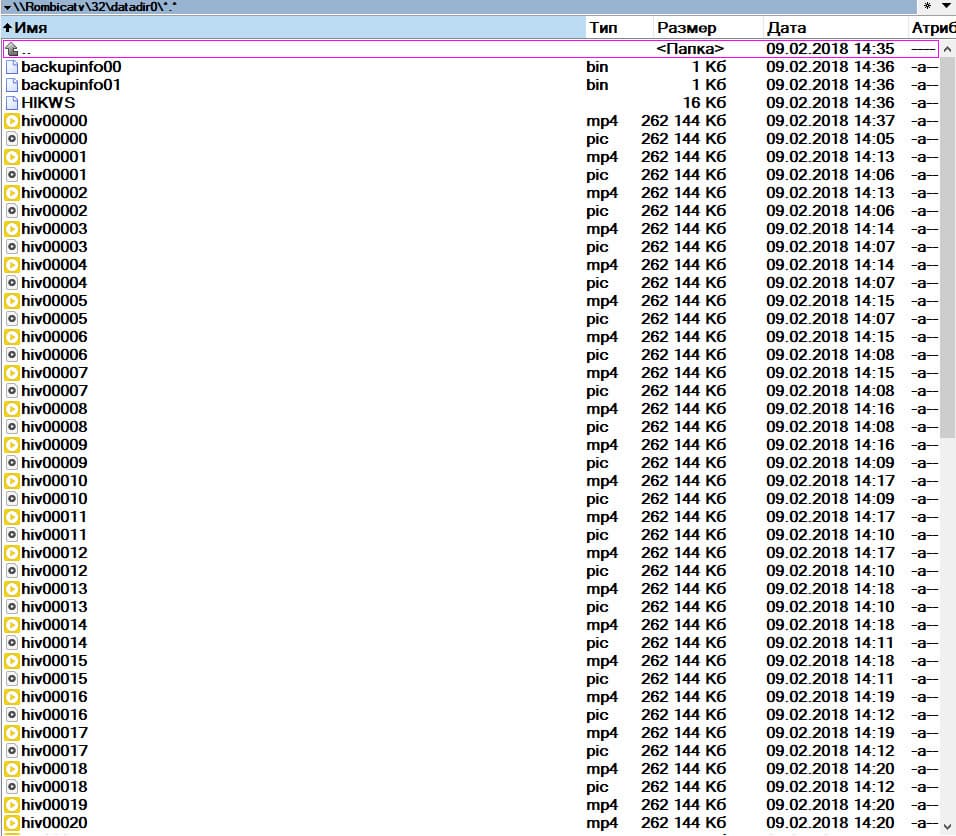Click the '<Папка>' size entry
The height and width of the screenshot is (836, 956).
tap(690, 48)
